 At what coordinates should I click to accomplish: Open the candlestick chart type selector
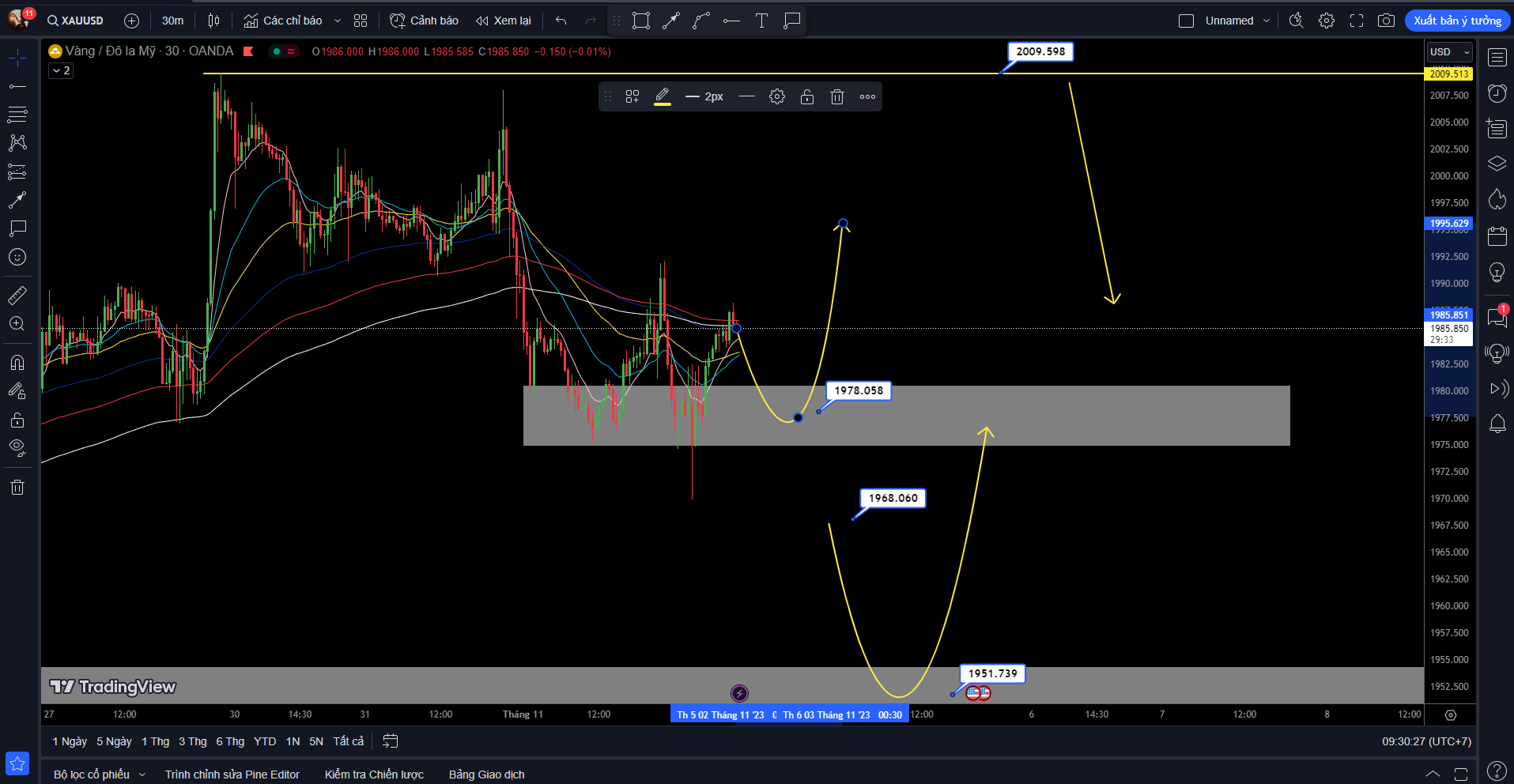tap(213, 21)
